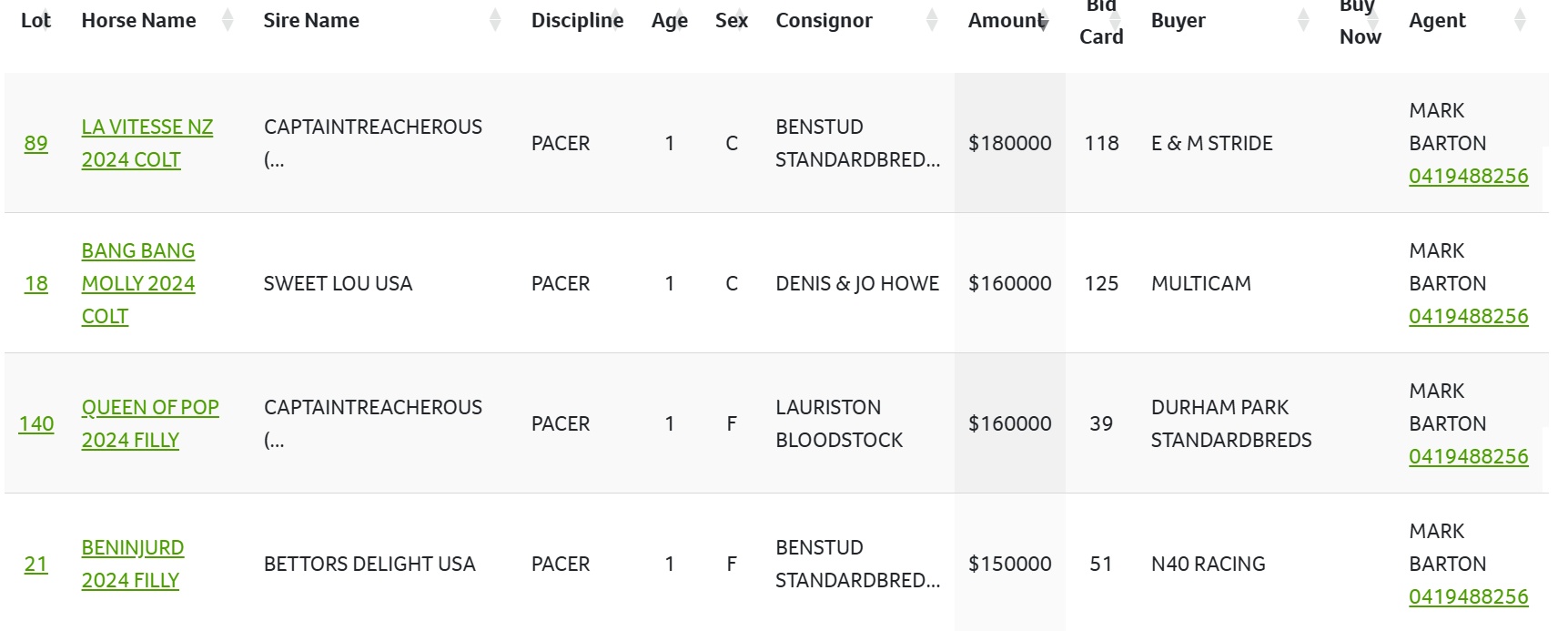Click the Amount column header

click(x=1006, y=20)
